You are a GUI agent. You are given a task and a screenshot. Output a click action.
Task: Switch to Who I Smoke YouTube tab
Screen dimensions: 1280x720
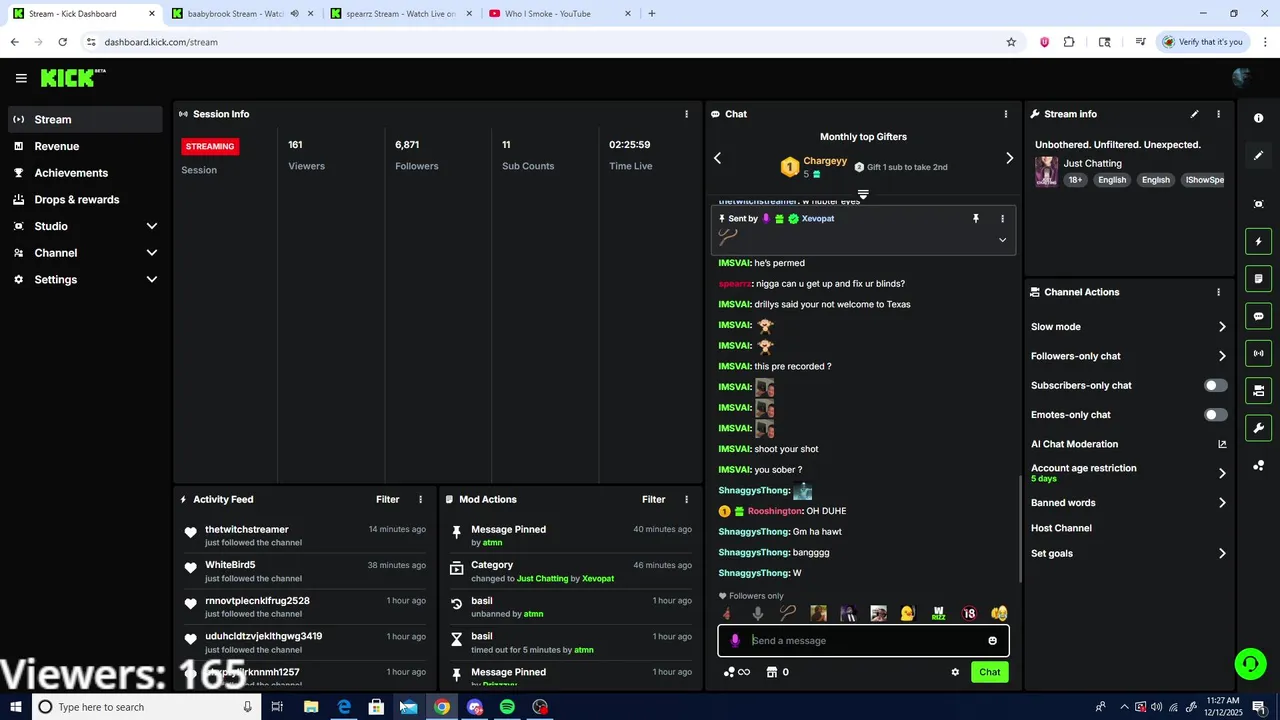pos(560,14)
